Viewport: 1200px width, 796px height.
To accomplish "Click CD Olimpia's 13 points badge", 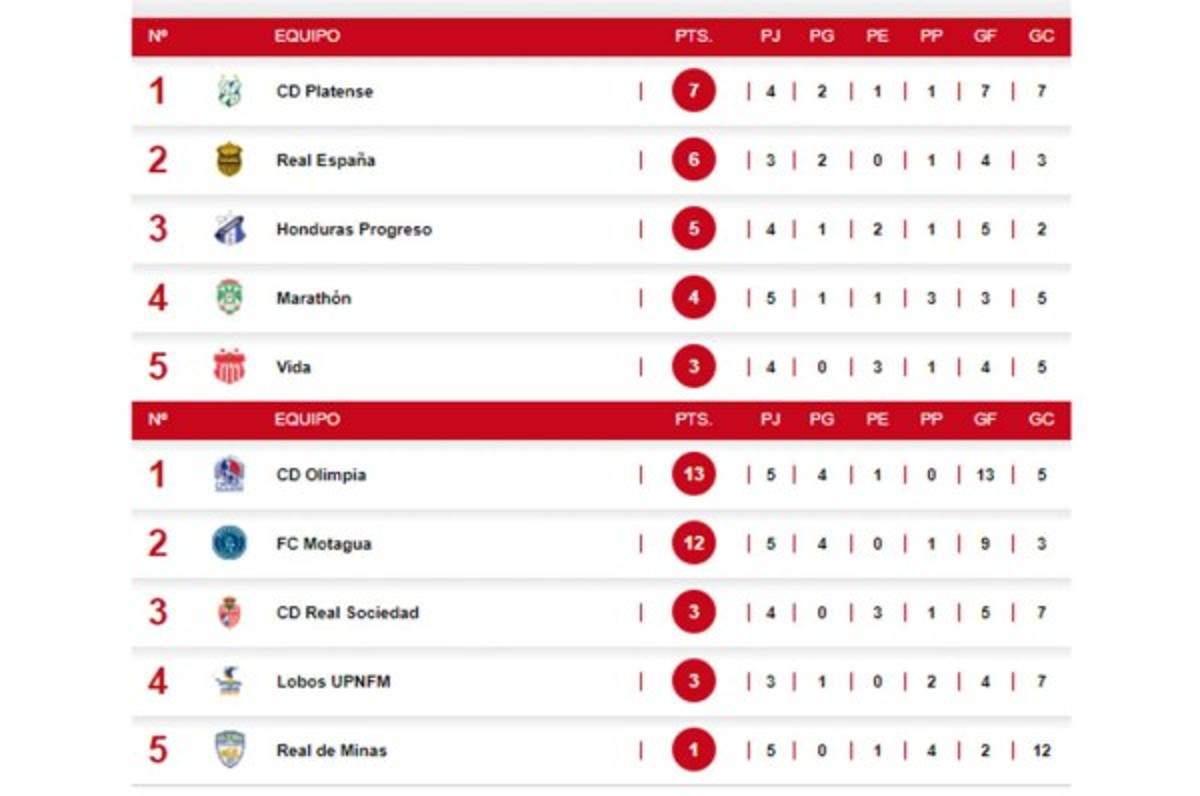I will (x=694, y=474).
